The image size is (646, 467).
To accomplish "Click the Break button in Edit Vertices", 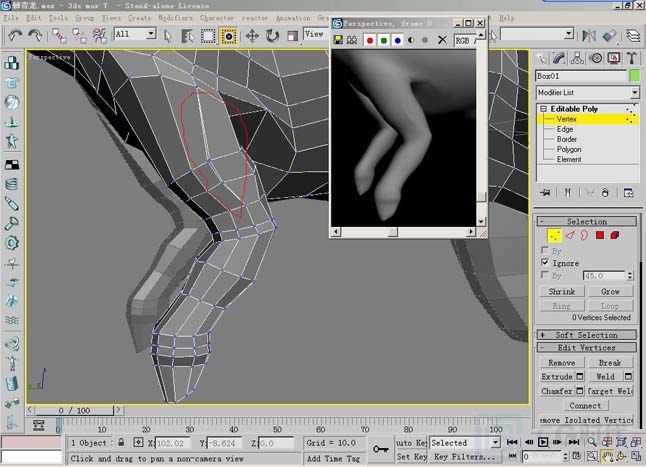I will click(610, 362).
